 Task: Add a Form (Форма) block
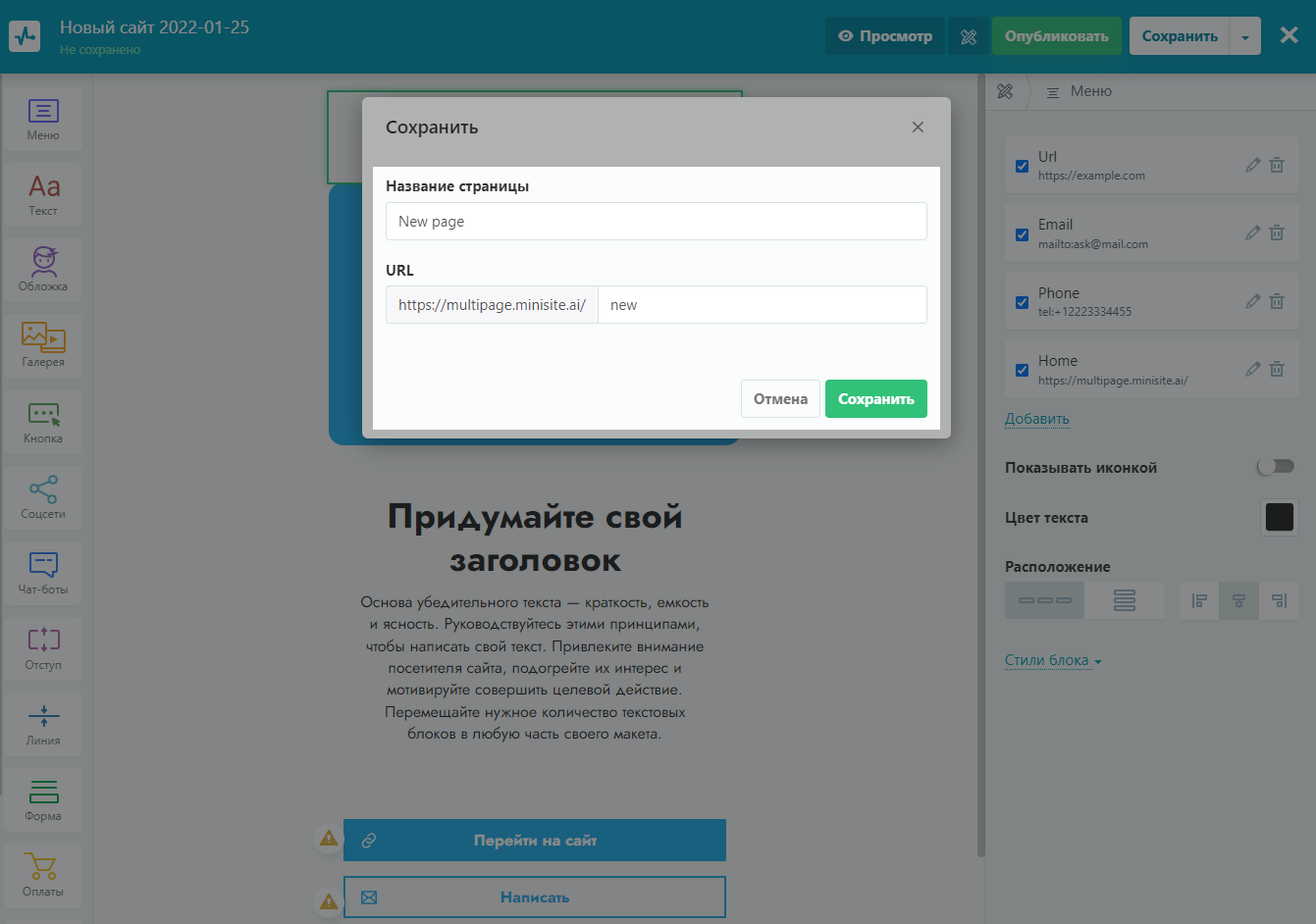43,799
